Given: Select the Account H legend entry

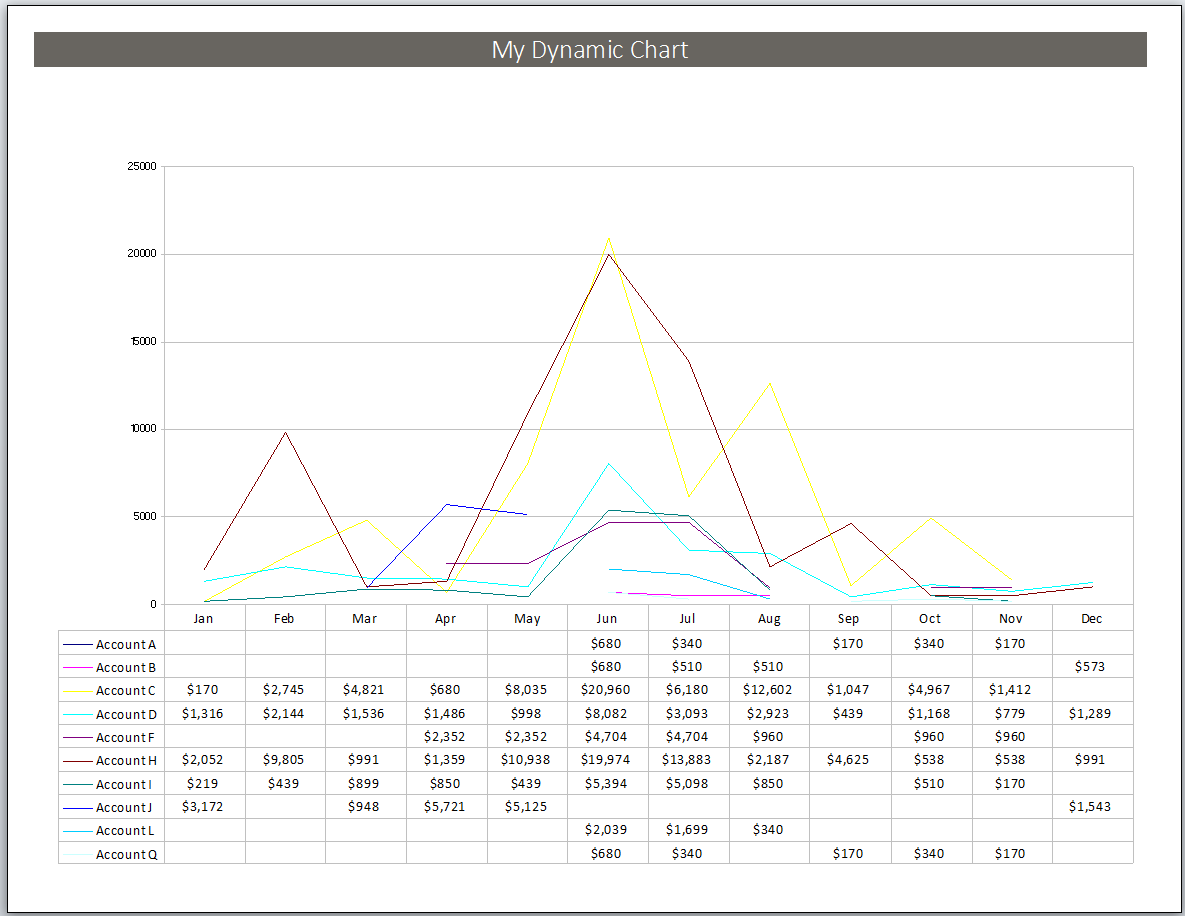Looking at the screenshot, I should tap(111, 760).
